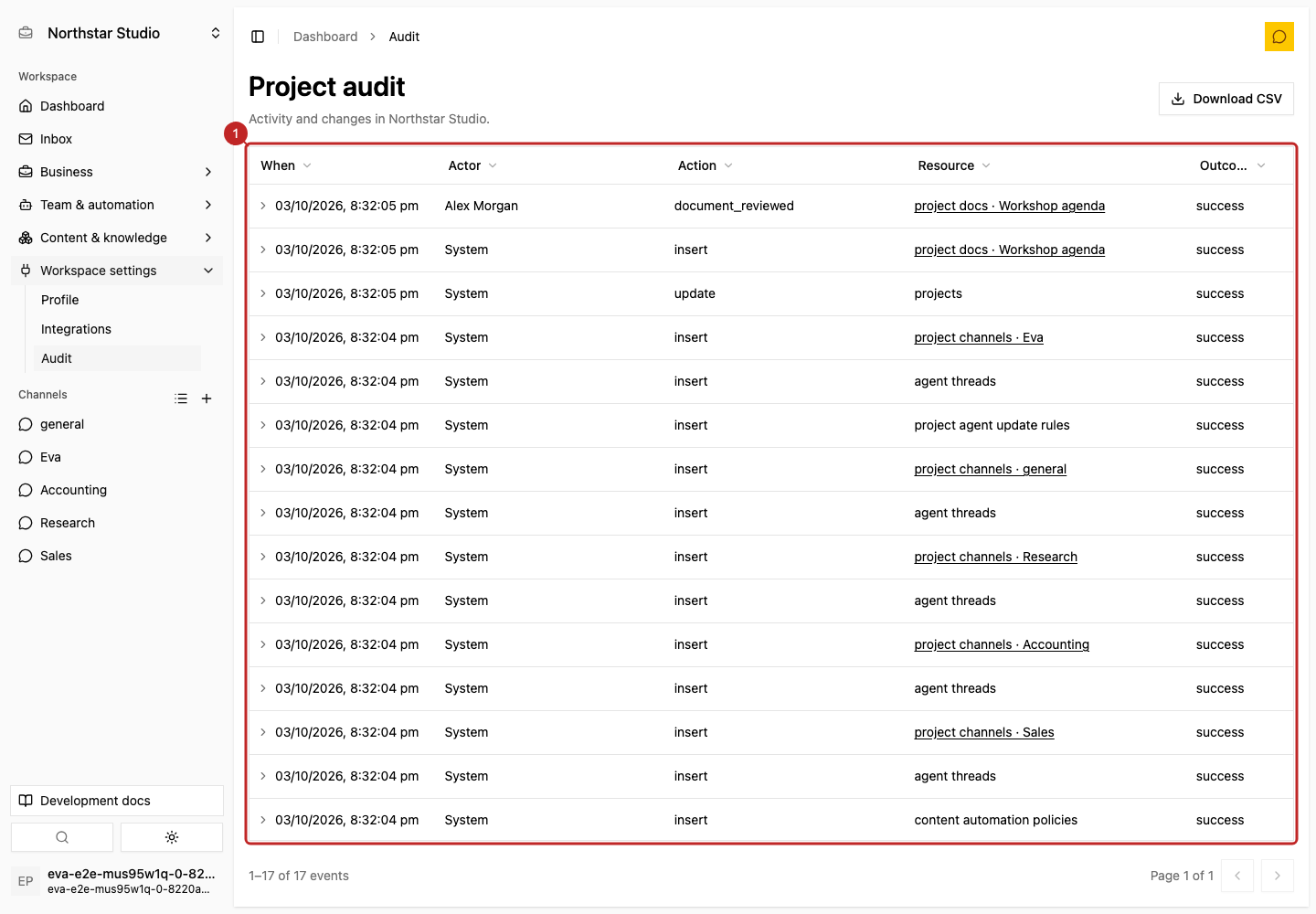Click the '1–17 of 17 events' text
This screenshot has width=1316, height=914.
pos(299,876)
